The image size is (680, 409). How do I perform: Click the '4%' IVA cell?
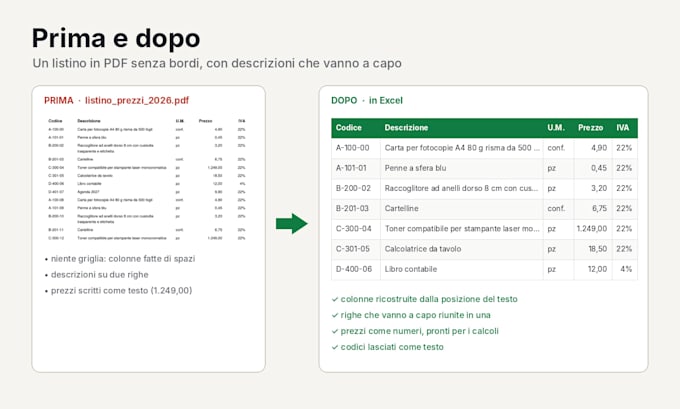click(x=626, y=269)
